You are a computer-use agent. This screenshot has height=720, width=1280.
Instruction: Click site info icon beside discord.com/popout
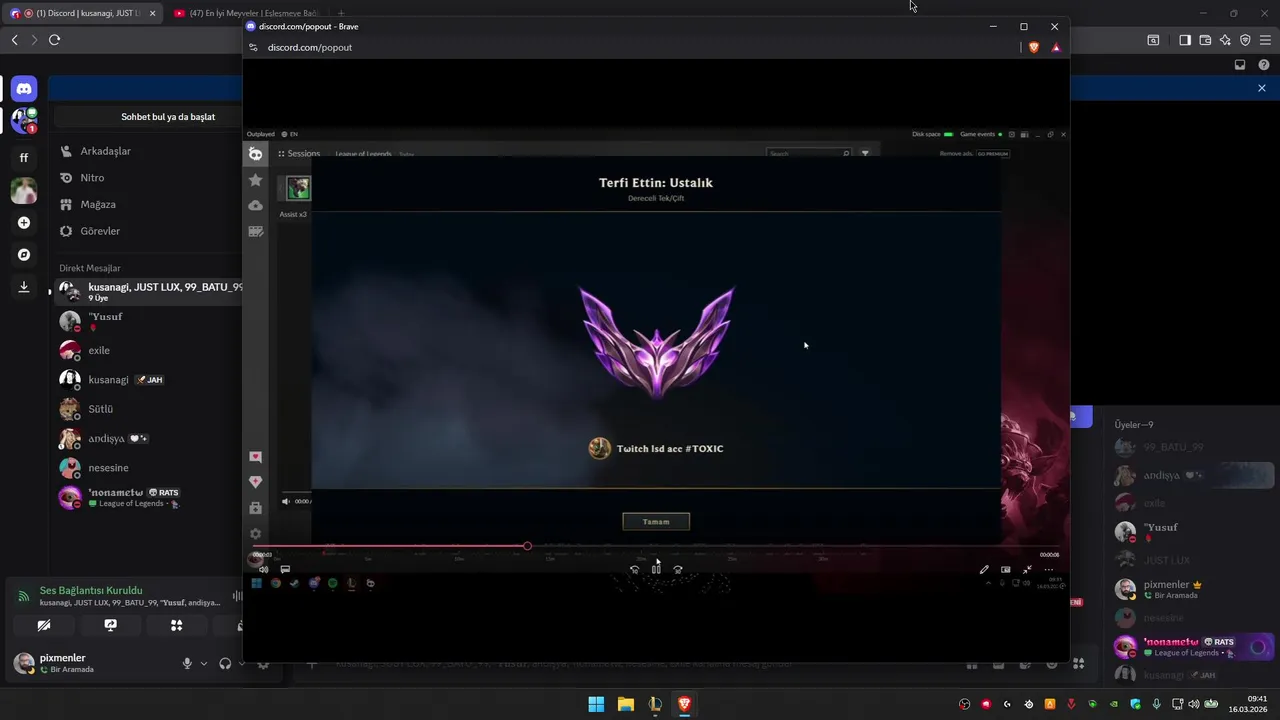pos(253,47)
